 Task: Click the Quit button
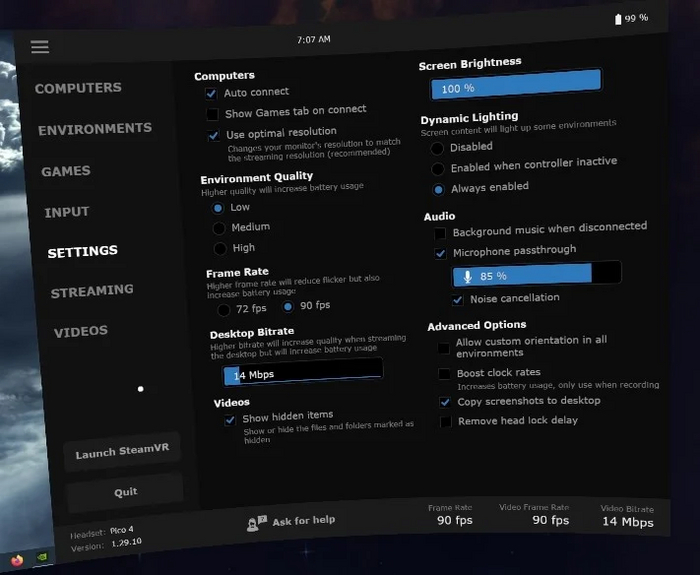point(125,492)
